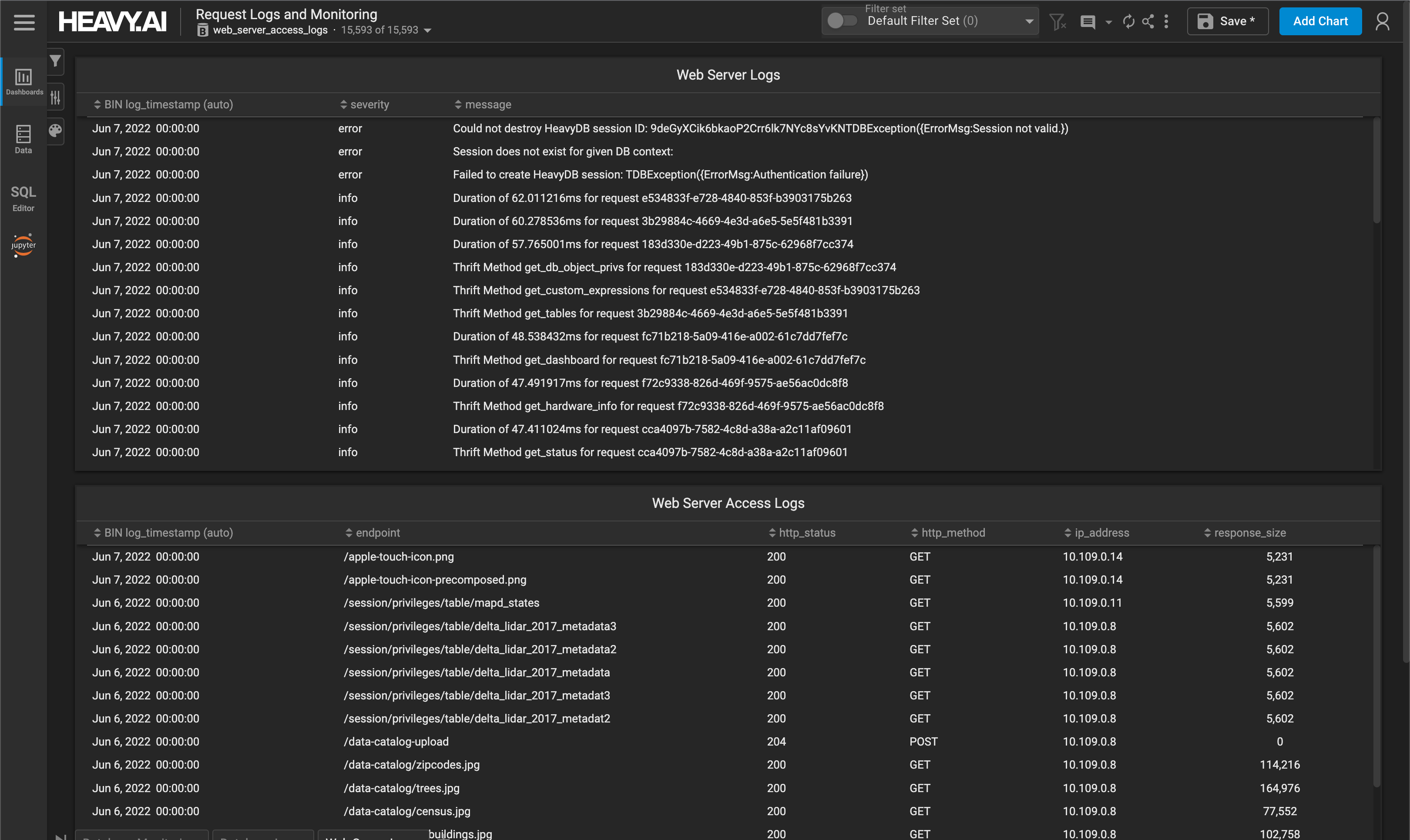
Task: Open the hamburger main menu
Action: 24,22
